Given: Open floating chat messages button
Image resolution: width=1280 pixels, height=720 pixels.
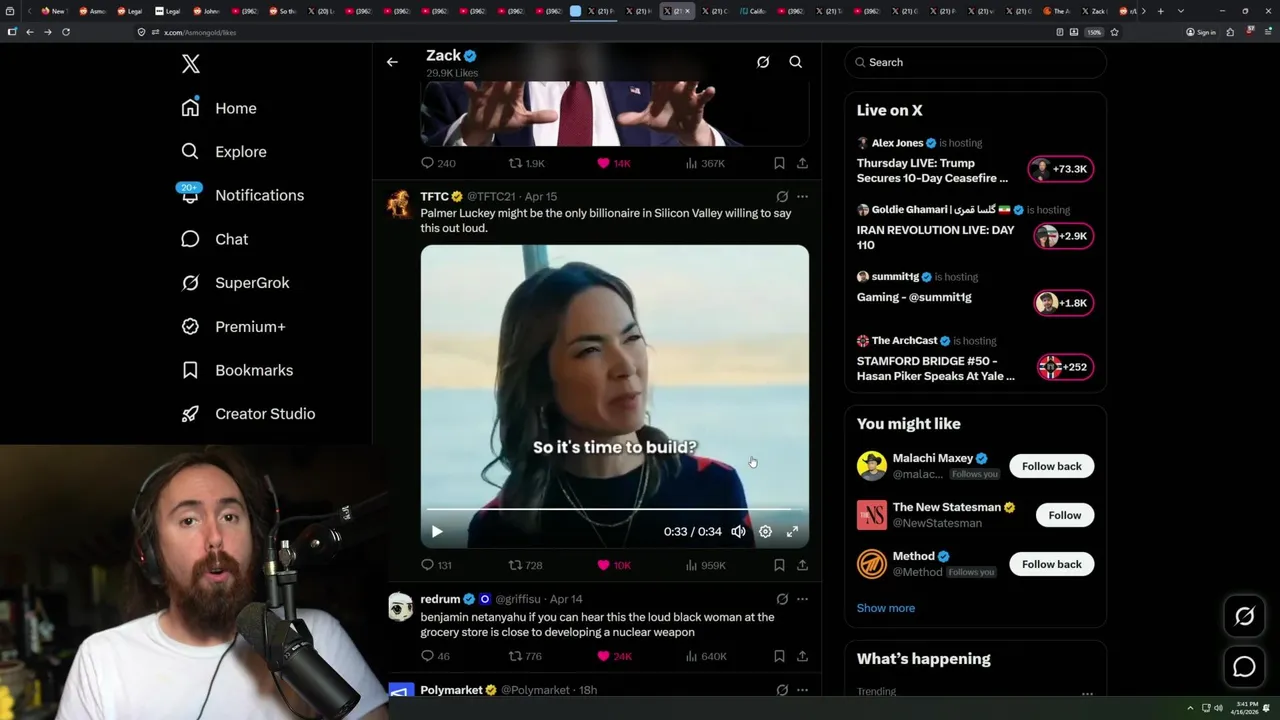Looking at the screenshot, I should pos(1244,667).
